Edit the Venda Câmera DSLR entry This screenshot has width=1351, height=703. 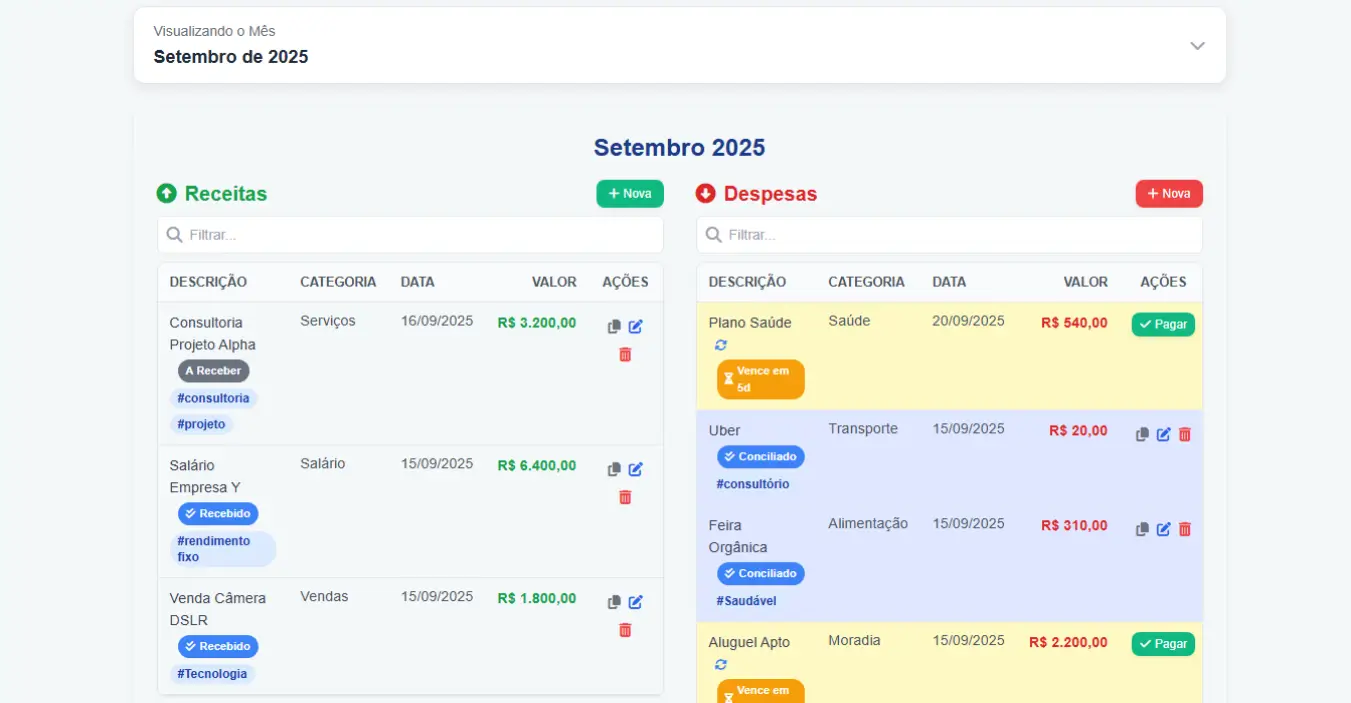636,602
